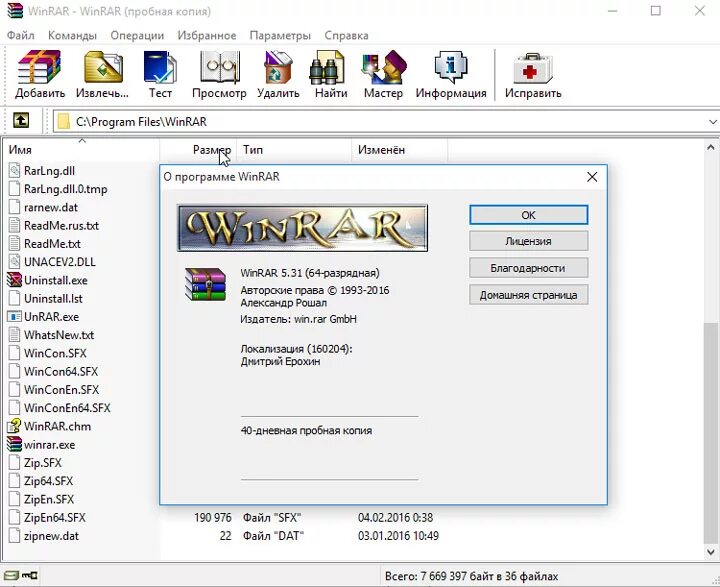Click the 190 976 size value

pyautogui.click(x=213, y=518)
